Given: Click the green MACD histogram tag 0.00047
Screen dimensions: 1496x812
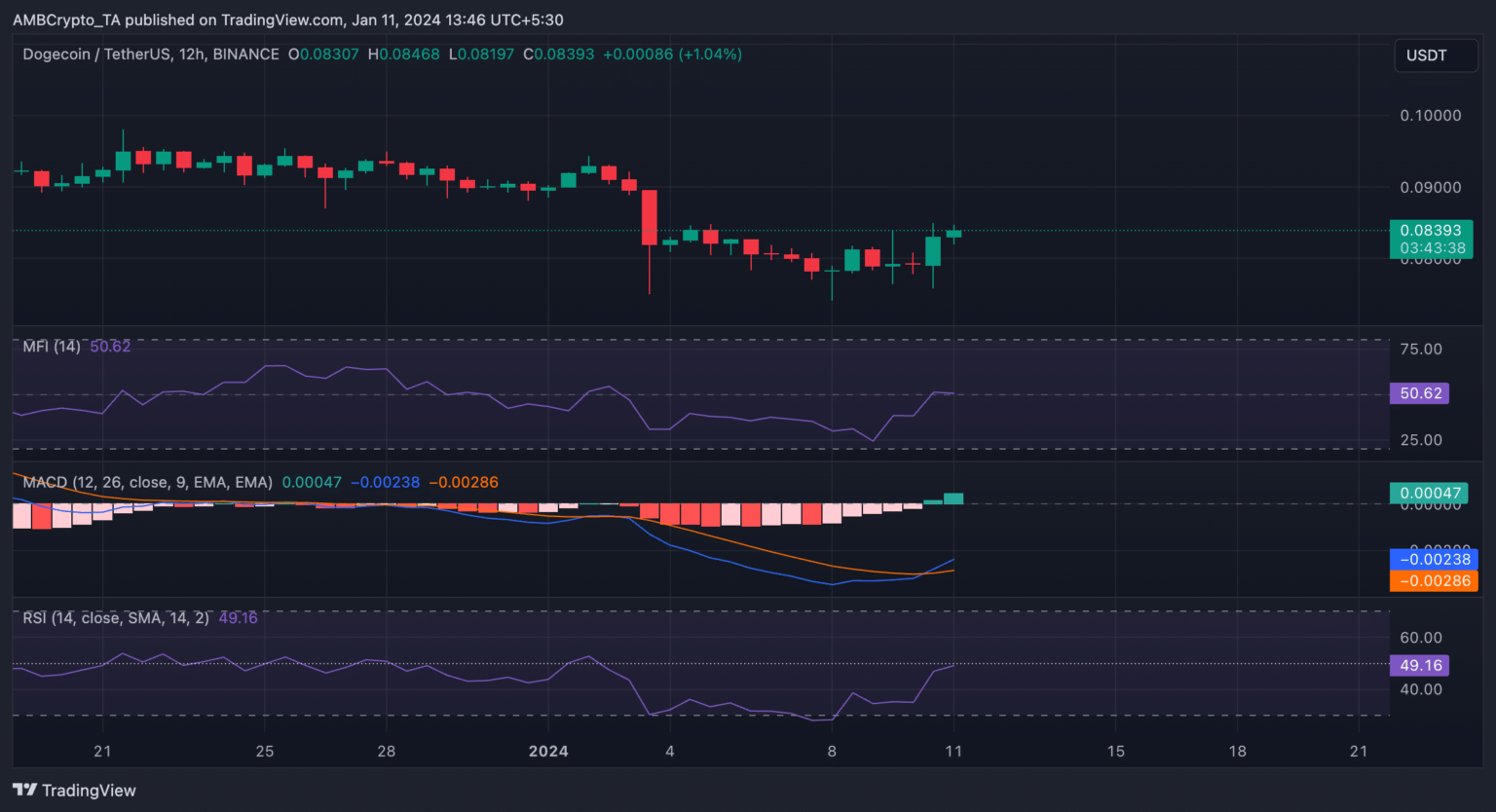Looking at the screenshot, I should pos(1430,493).
